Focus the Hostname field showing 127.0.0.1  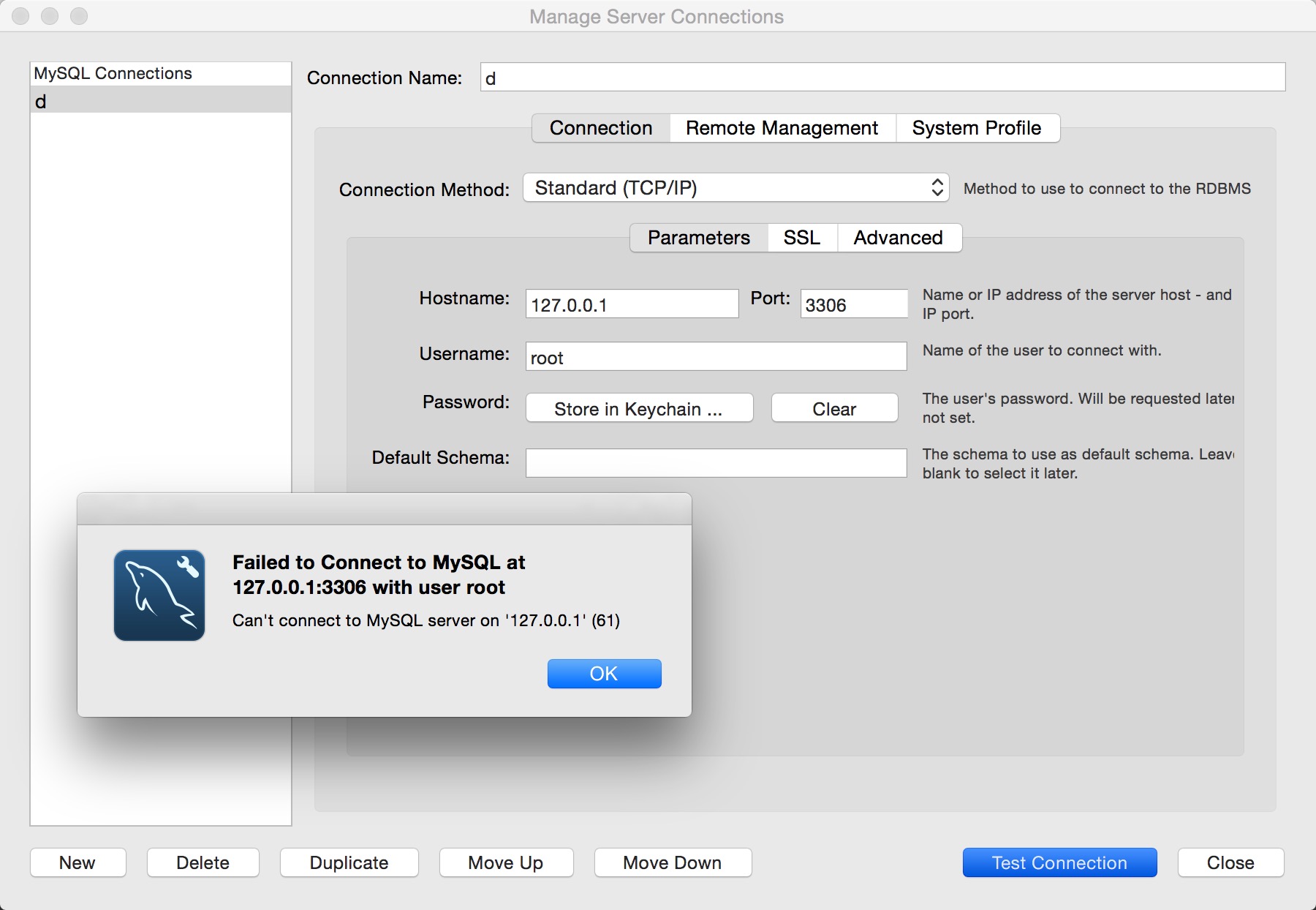point(632,304)
